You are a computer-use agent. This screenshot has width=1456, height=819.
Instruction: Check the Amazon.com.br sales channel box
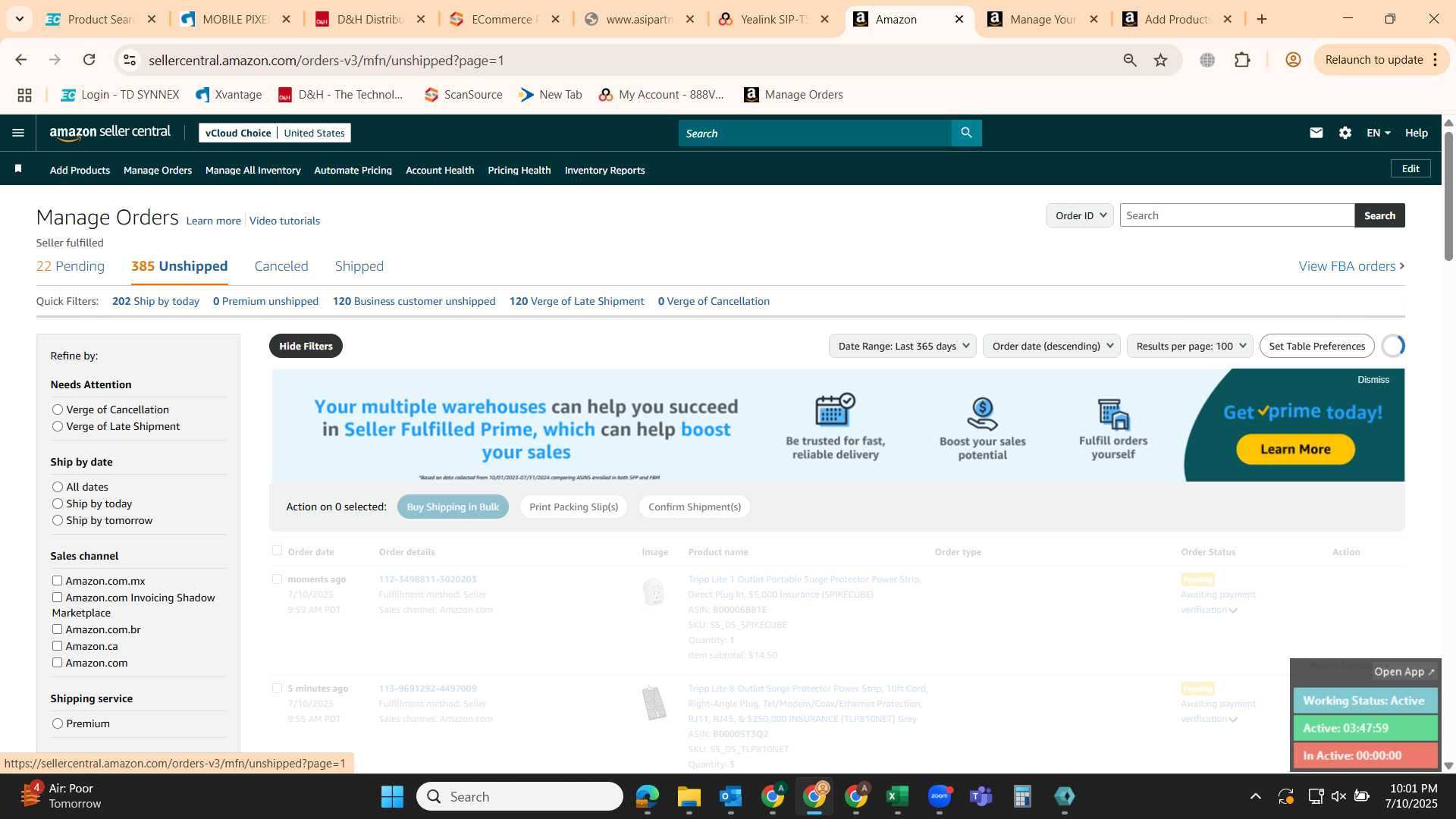click(57, 629)
